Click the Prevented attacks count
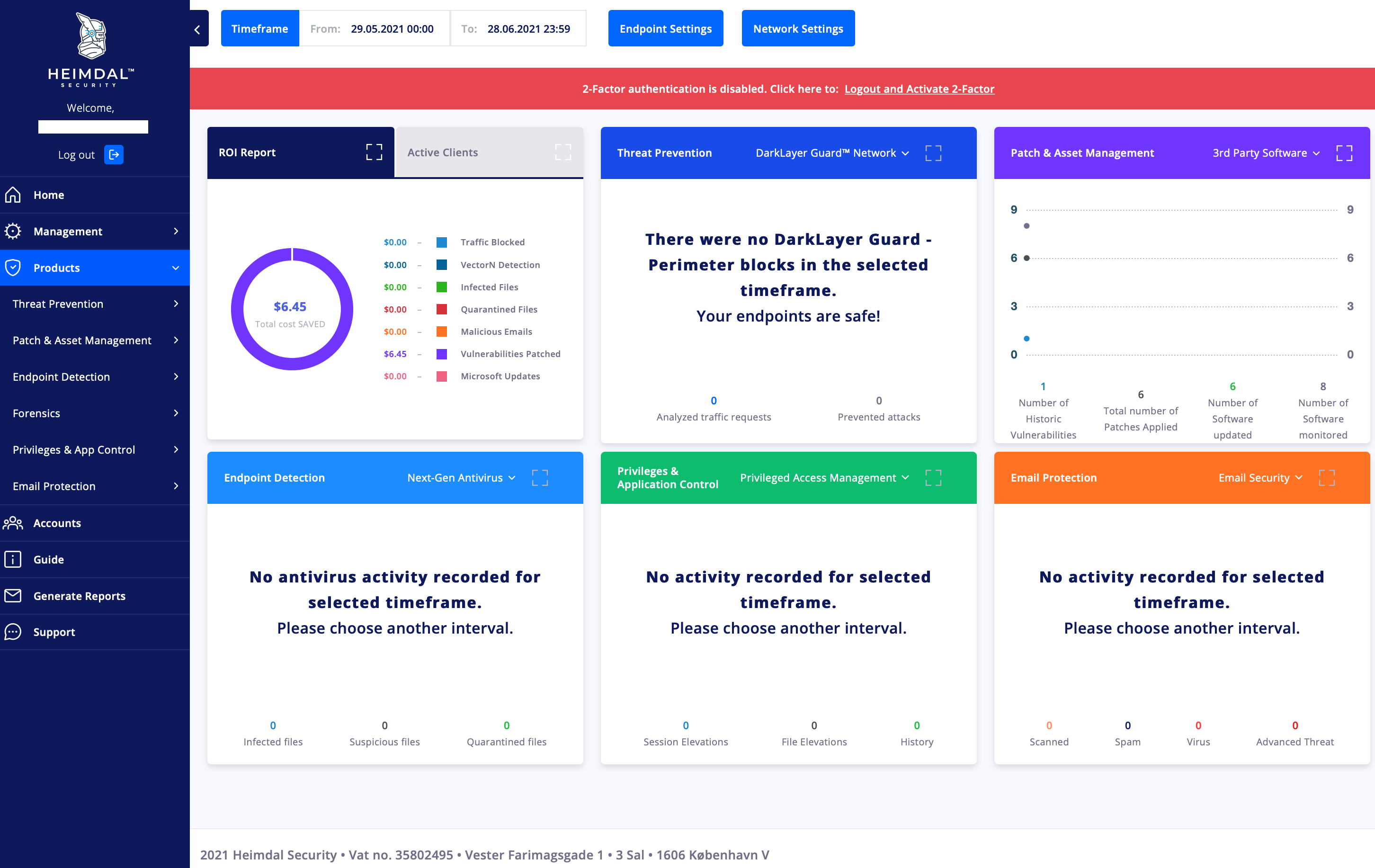The width and height of the screenshot is (1375, 868). (879, 401)
